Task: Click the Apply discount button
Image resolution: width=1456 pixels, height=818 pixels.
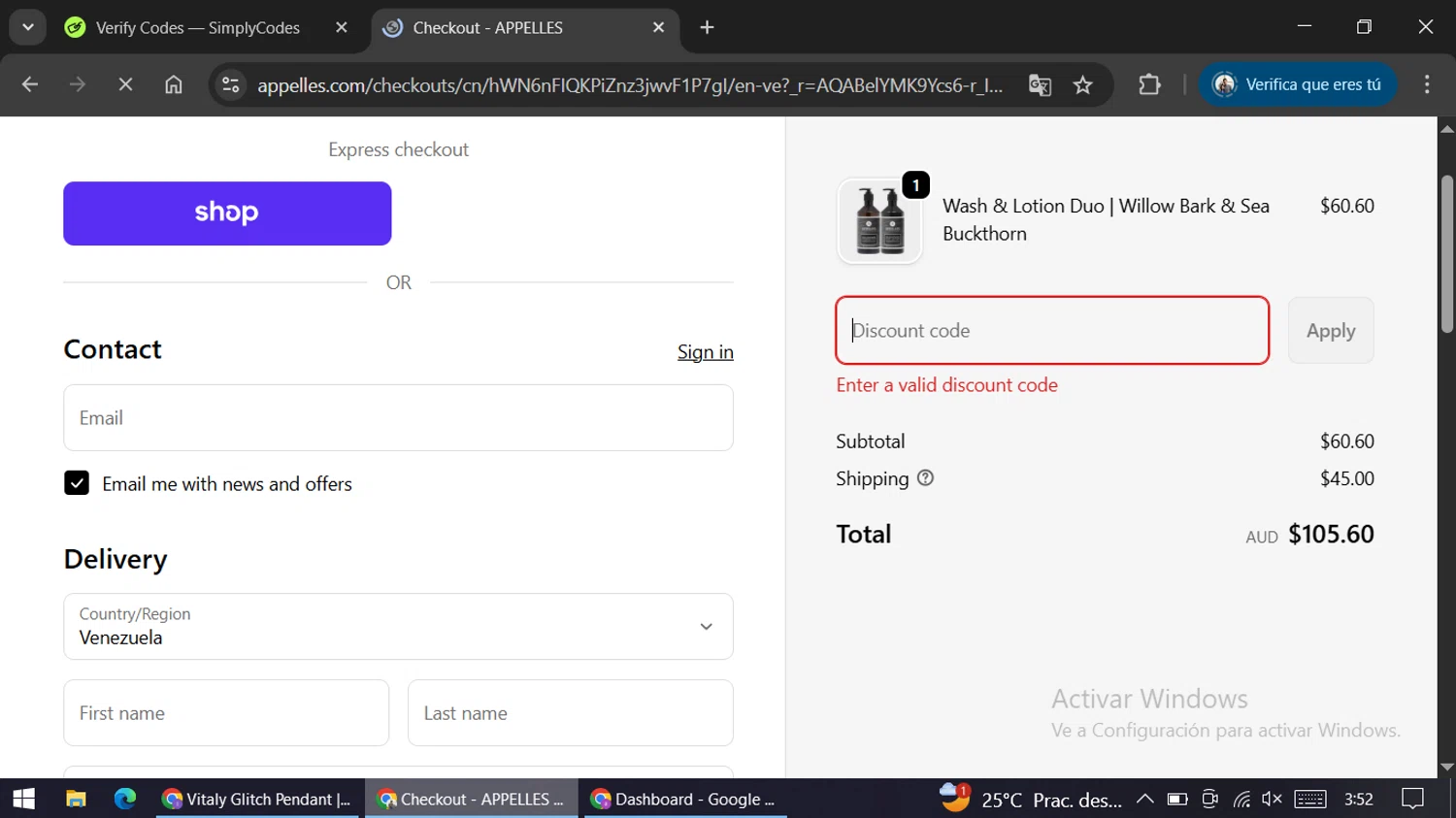Action: coord(1331,331)
